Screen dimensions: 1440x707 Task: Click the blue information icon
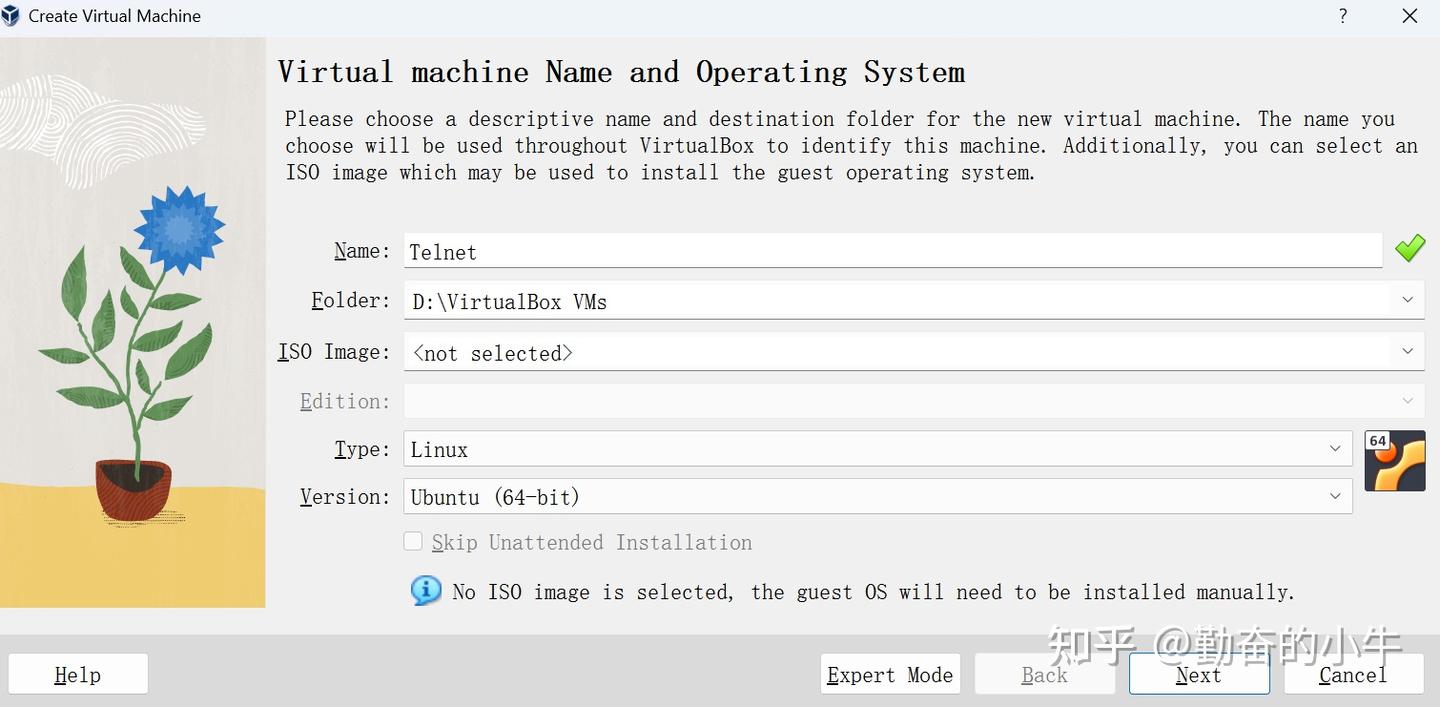[426, 590]
